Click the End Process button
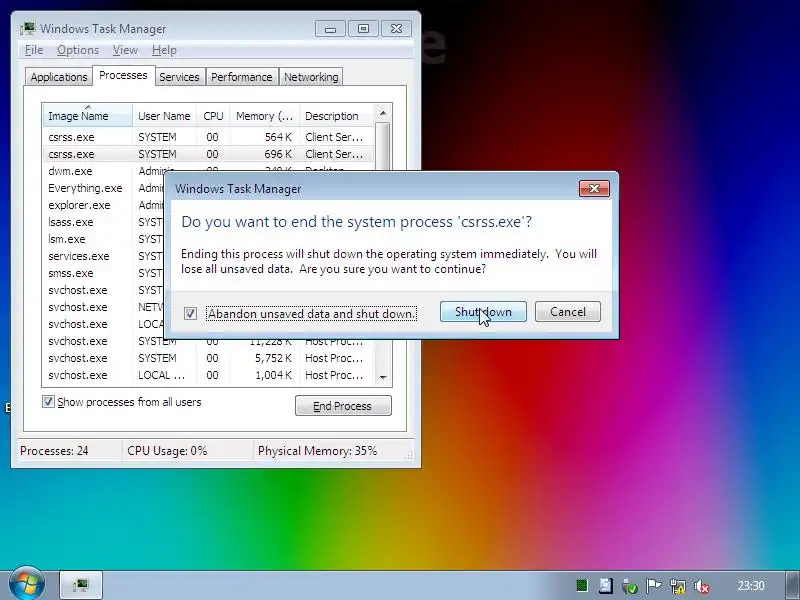The height and width of the screenshot is (600, 800). (x=343, y=406)
